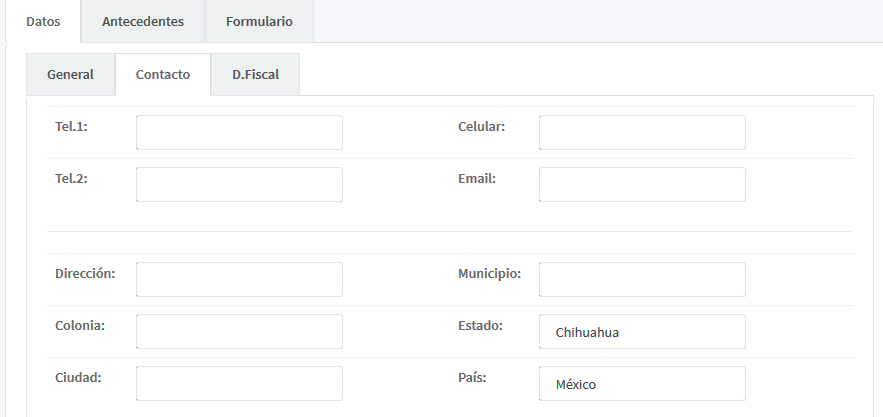The height and width of the screenshot is (417, 883).
Task: Open the Formulario tab
Action: coord(259,21)
